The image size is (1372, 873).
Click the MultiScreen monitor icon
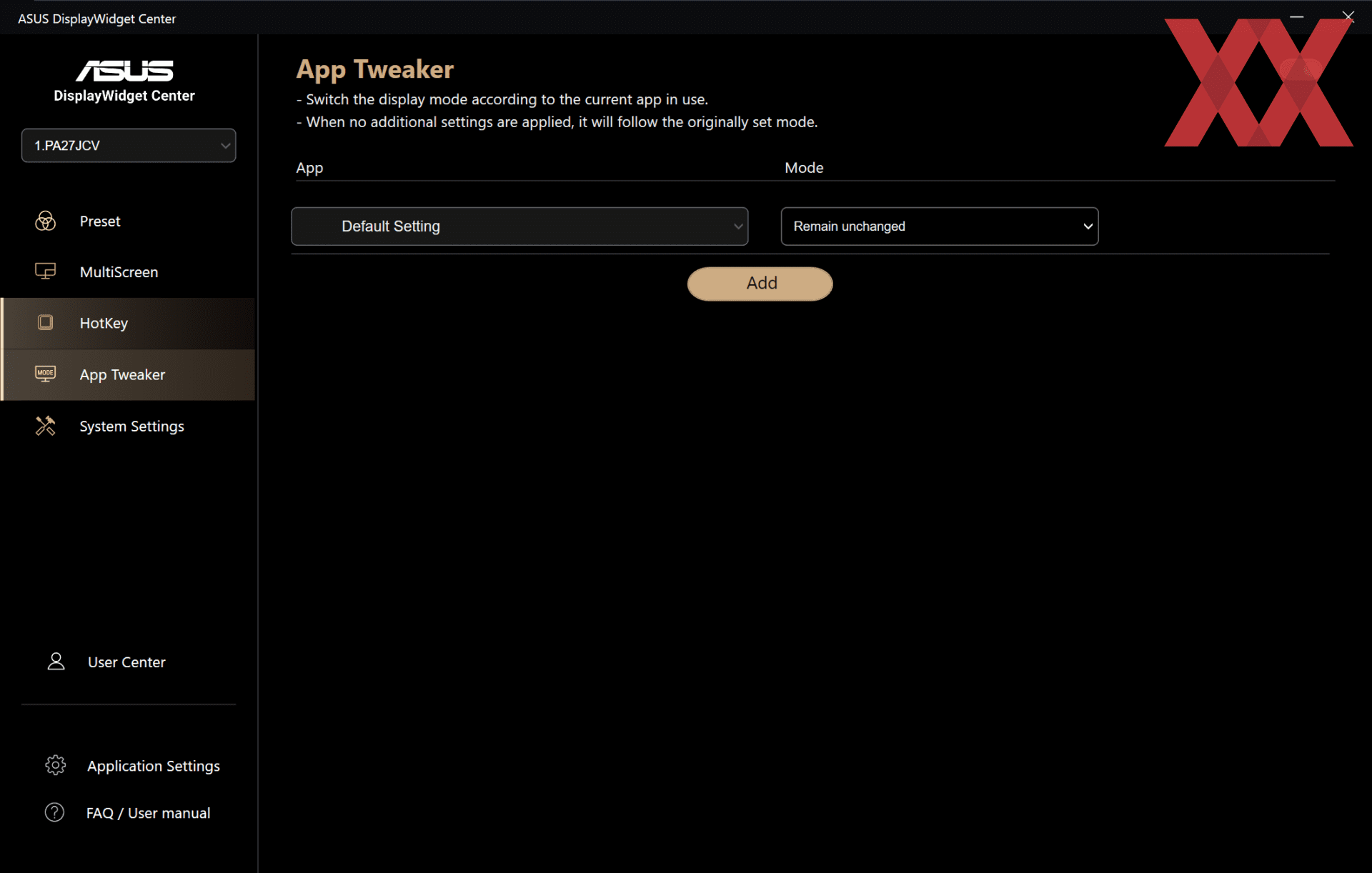pyautogui.click(x=46, y=271)
